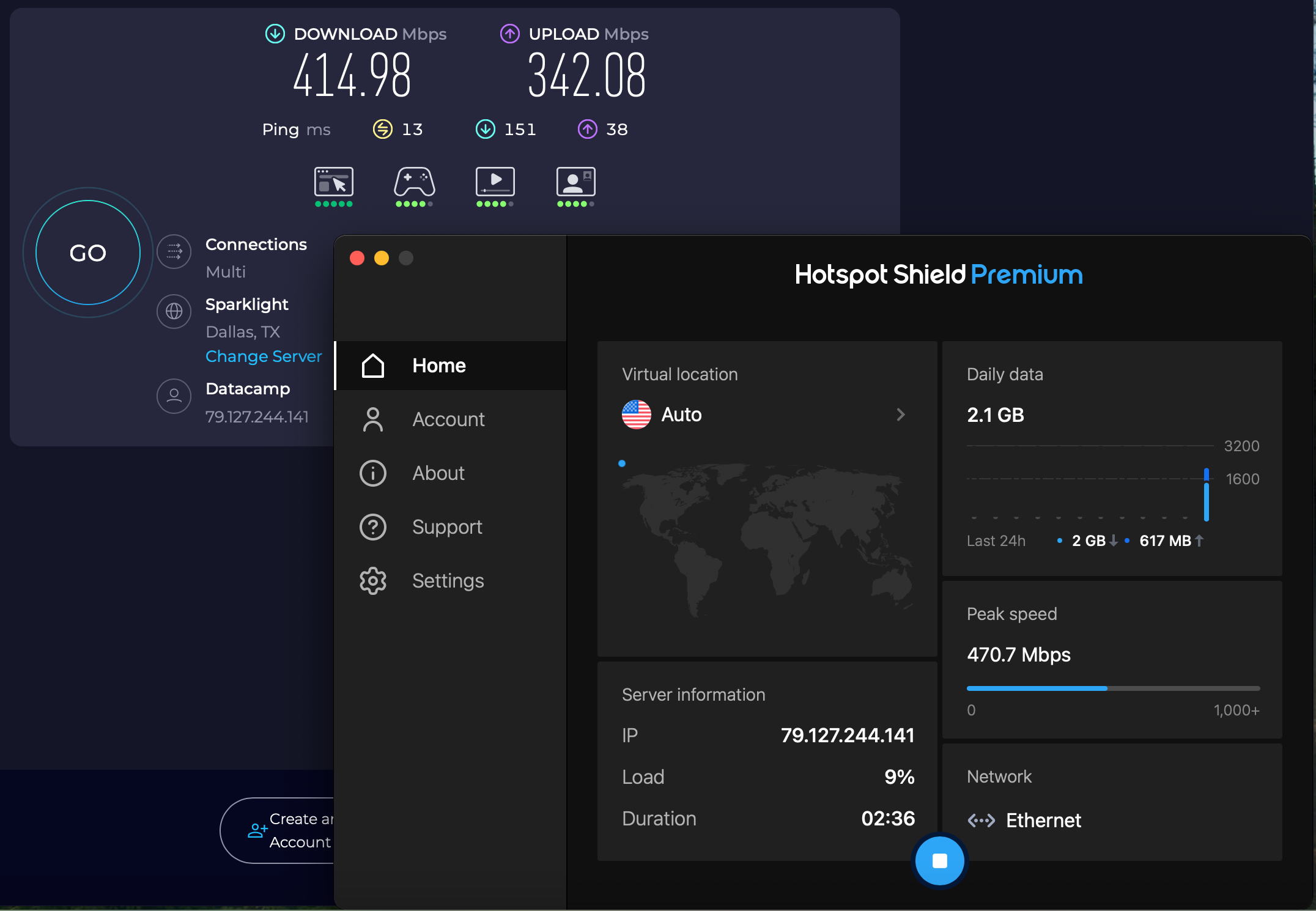1316x911 pixels.
Task: Click the blue dot above the world map
Action: (x=622, y=463)
